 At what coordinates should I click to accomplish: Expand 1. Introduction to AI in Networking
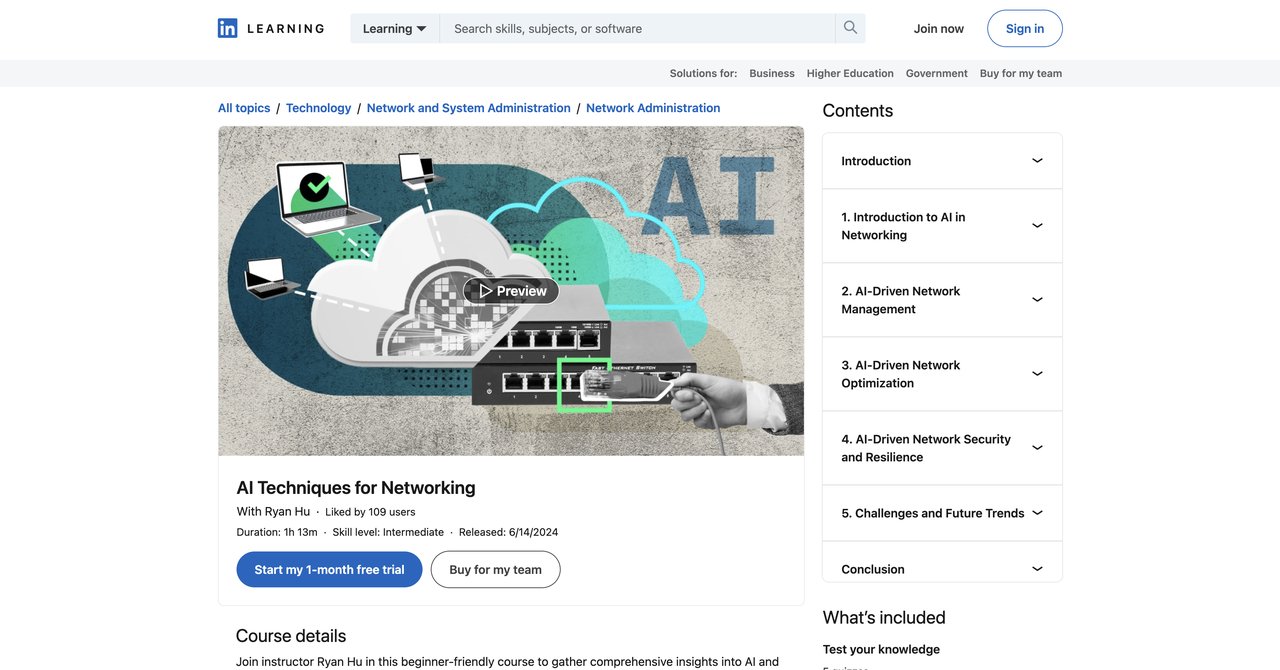pos(942,226)
